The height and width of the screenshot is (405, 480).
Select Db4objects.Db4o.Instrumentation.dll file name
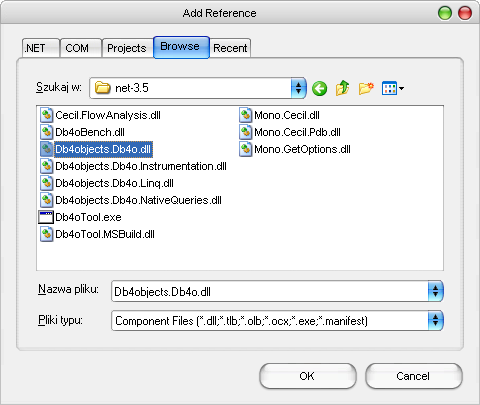click(141, 166)
